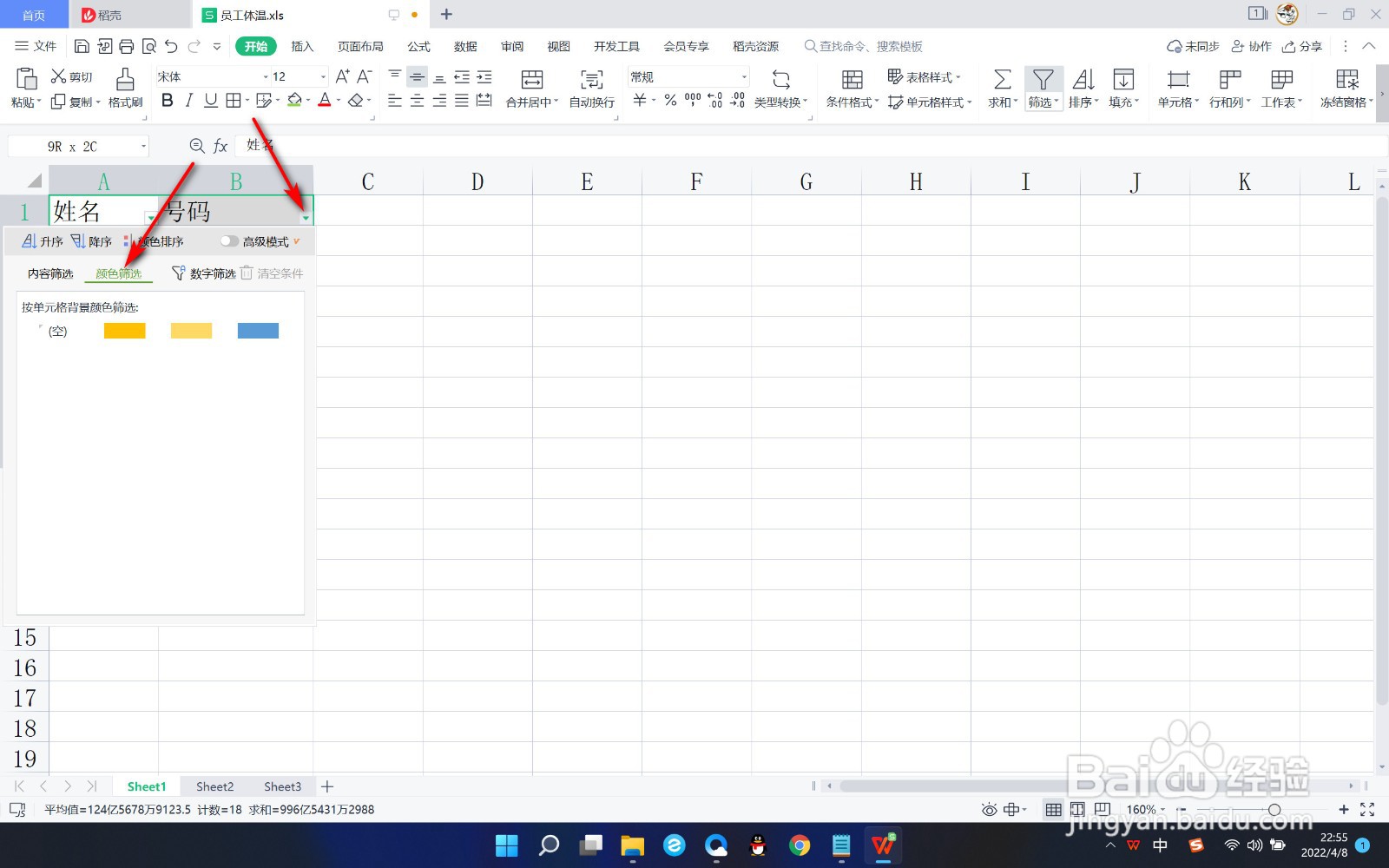Viewport: 1389px width, 868px height.
Task: Open the Insert ribbon tab
Action: [x=302, y=46]
